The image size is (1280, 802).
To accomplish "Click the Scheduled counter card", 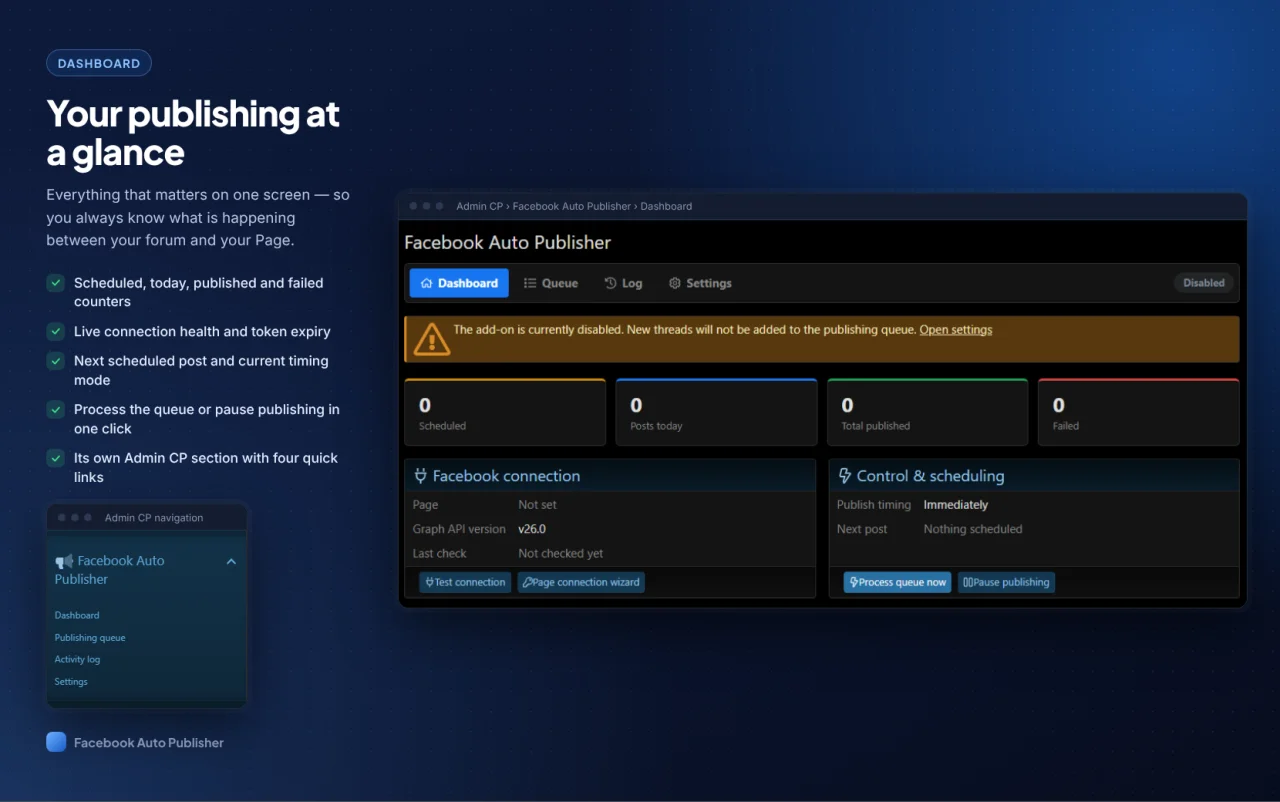I will coord(505,412).
